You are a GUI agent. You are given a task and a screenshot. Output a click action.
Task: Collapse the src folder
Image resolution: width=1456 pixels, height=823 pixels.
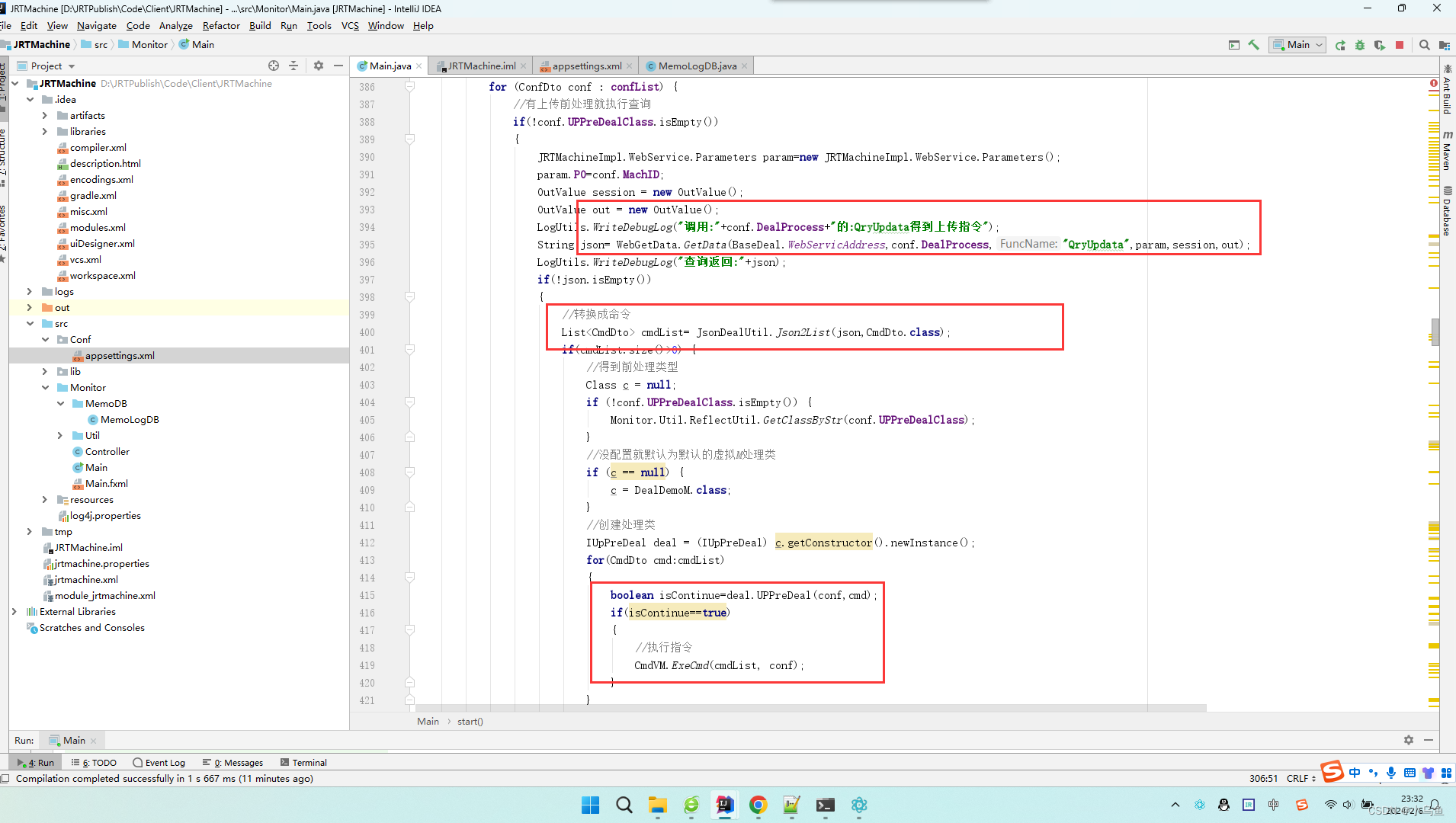click(x=29, y=324)
